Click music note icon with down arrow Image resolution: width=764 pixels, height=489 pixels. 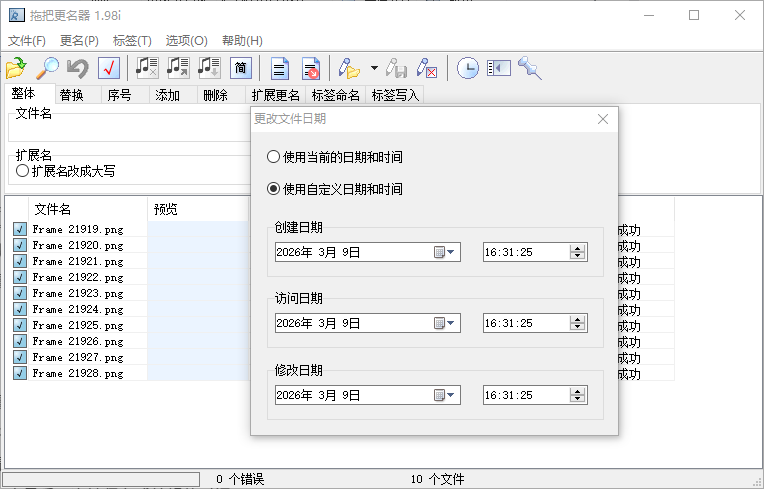pyautogui.click(x=209, y=68)
